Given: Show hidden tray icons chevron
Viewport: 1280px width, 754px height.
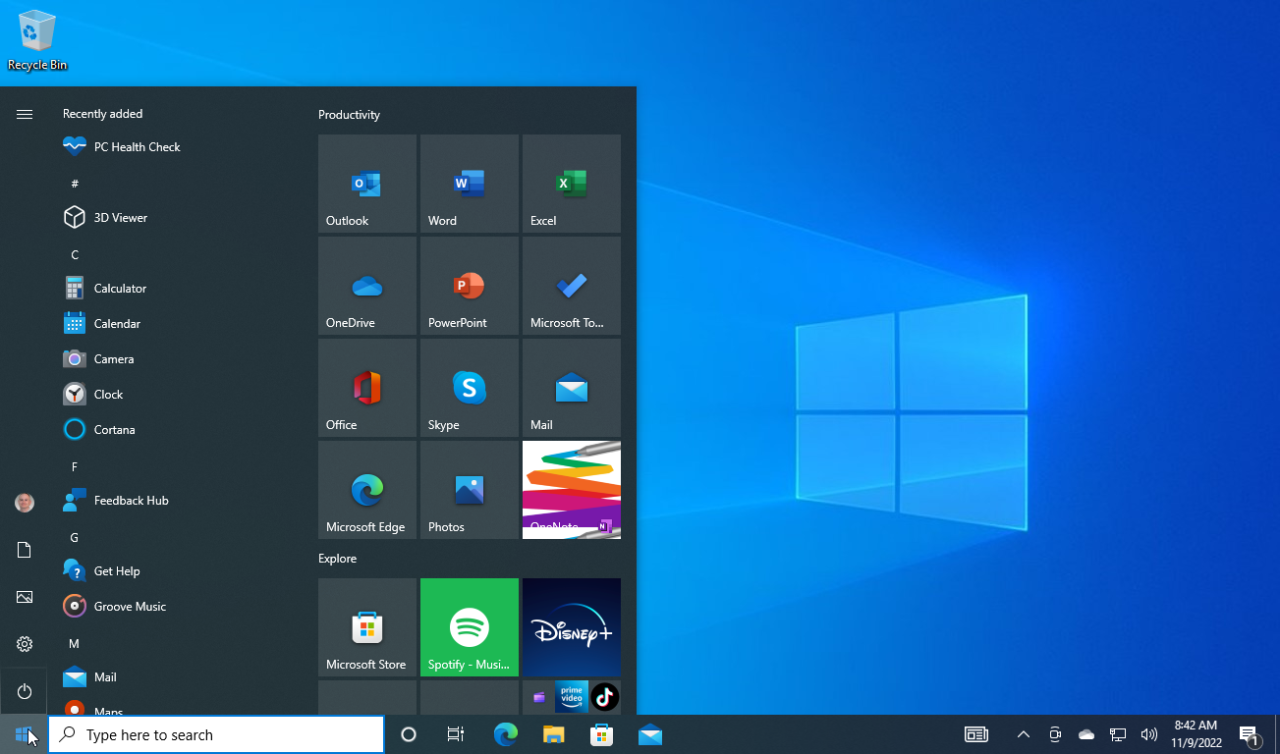Looking at the screenshot, I should (1023, 734).
